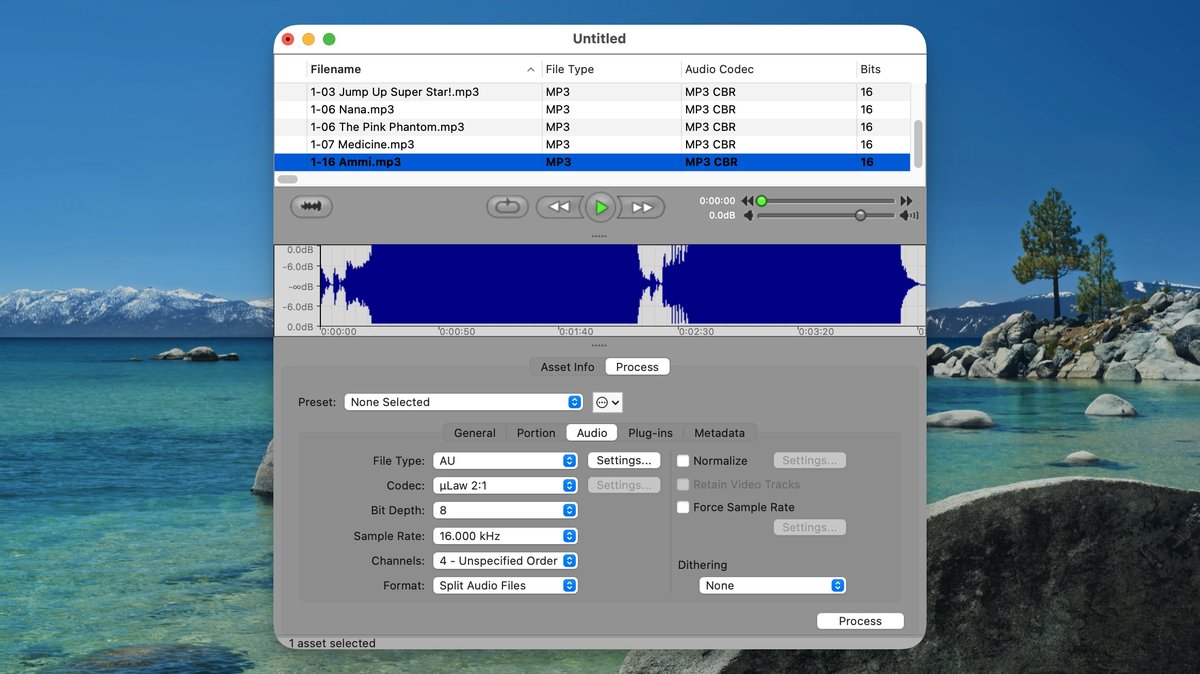Screen dimensions: 1200x674
Task: Open the preset actions ellipsis menu
Action: (x=608, y=402)
